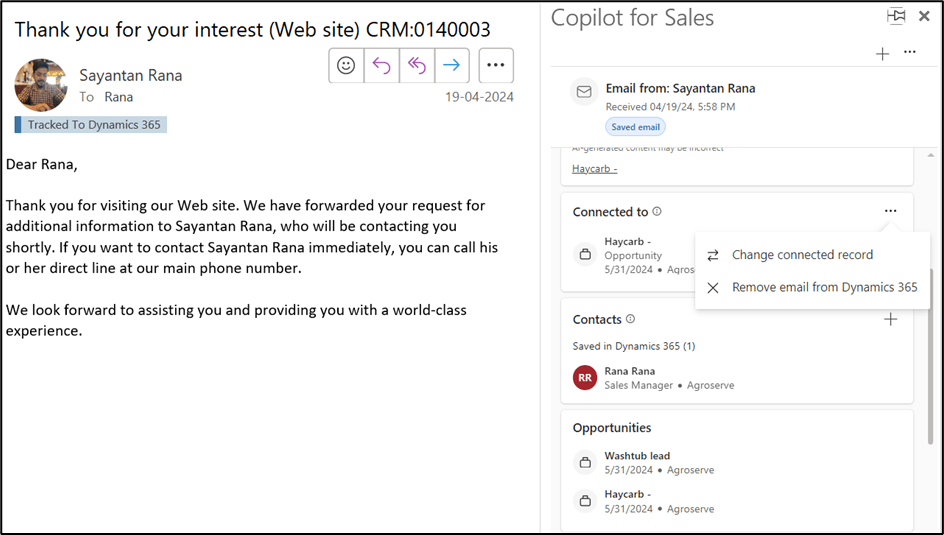Screen dimensions: 944x535
Task: Click the Connected to info icon
Action: point(657,212)
